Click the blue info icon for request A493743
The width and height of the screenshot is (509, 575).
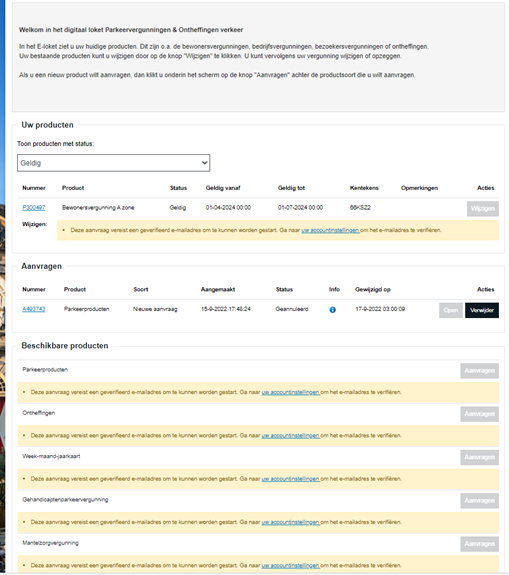coord(332,310)
